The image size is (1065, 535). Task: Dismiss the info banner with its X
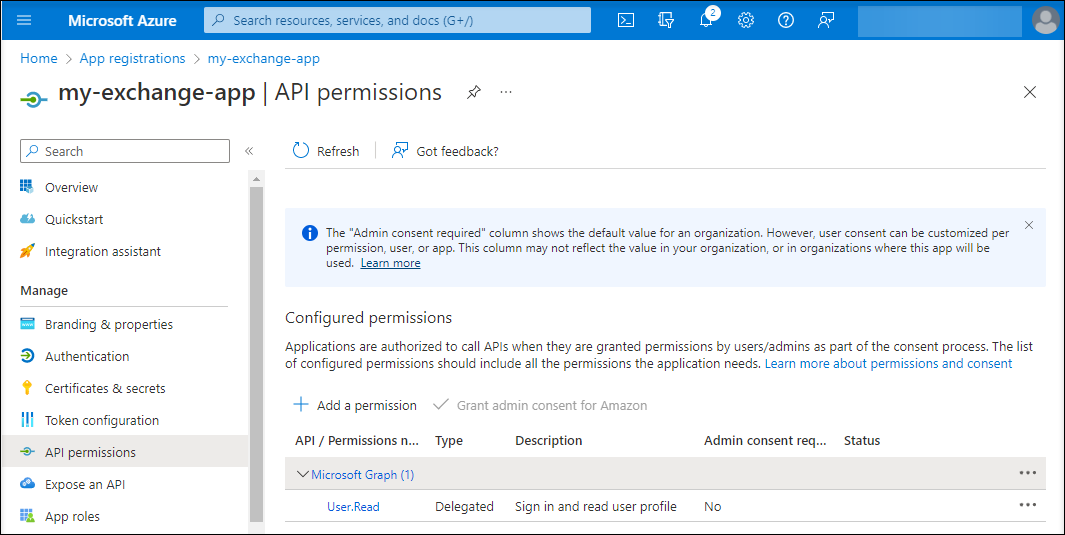pyautogui.click(x=1029, y=225)
